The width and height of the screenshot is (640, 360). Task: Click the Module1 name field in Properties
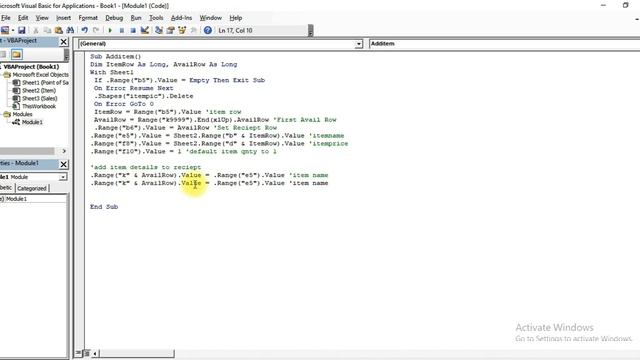(36, 199)
